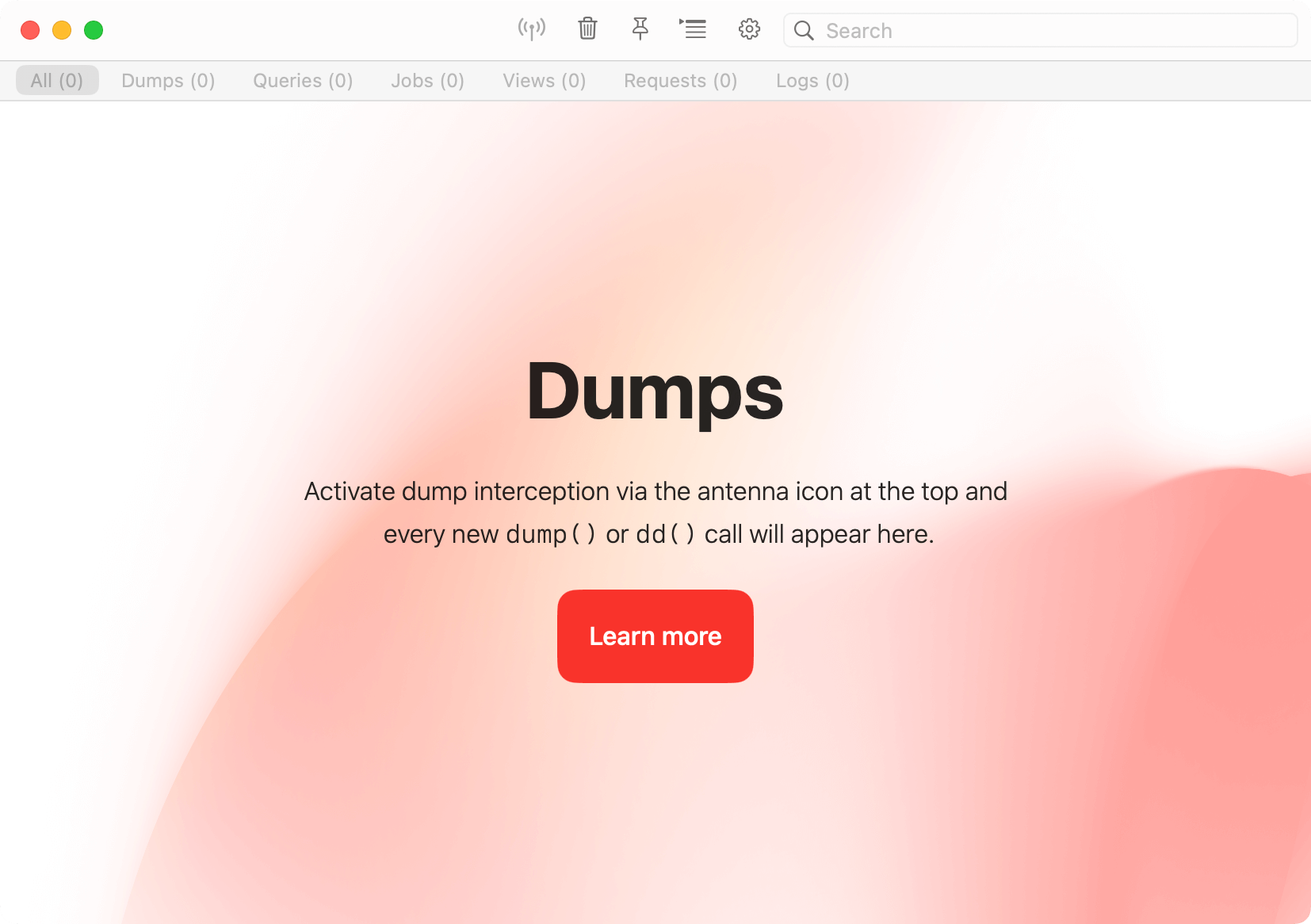Image resolution: width=1311 pixels, height=924 pixels.
Task: Toggle the pushpin to keep window on top
Action: point(640,29)
